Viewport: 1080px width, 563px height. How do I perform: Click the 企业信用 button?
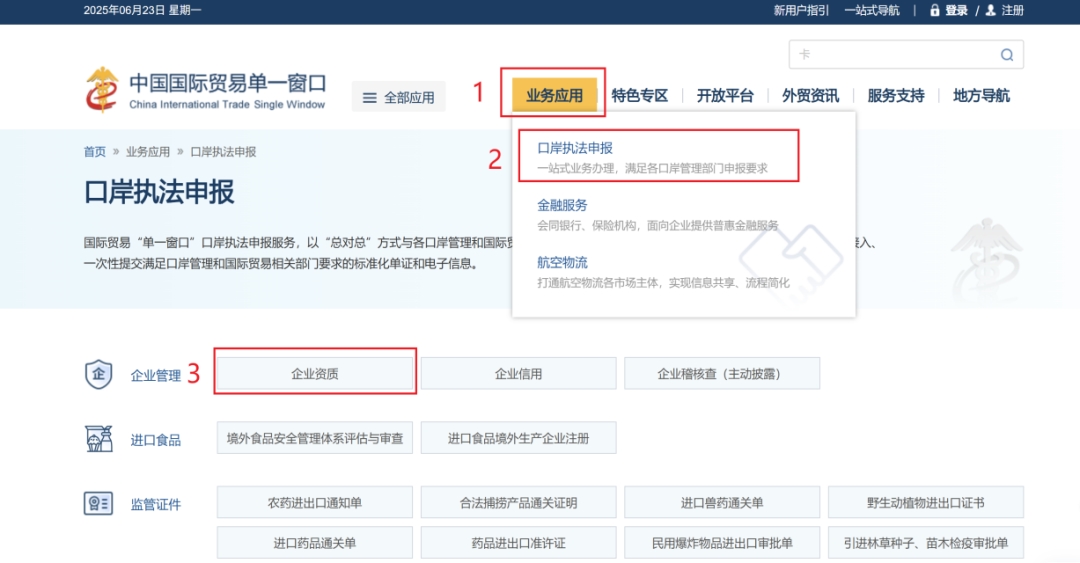point(519,373)
